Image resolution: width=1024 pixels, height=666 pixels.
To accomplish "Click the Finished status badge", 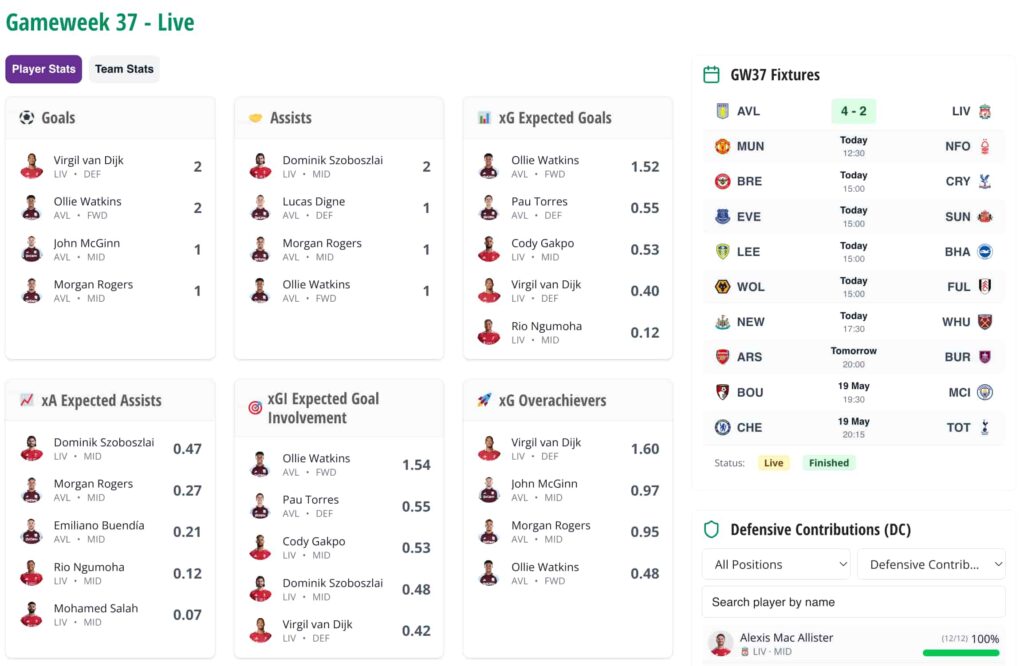I will click(829, 463).
